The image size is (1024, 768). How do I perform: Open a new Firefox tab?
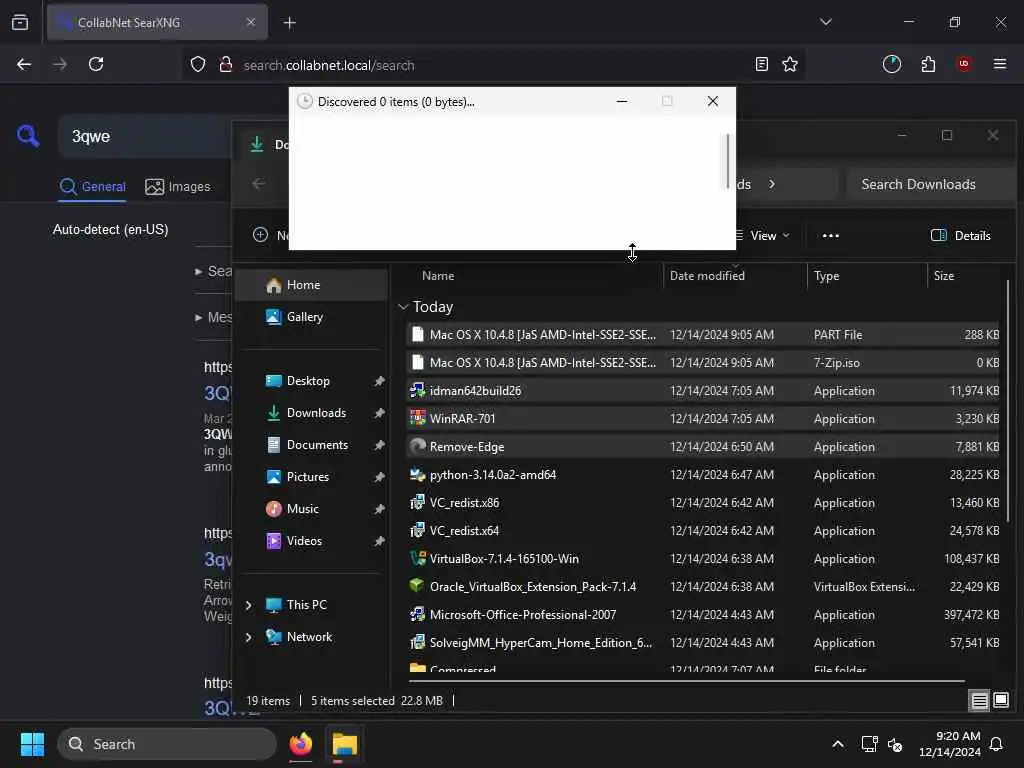pyautogui.click(x=290, y=23)
